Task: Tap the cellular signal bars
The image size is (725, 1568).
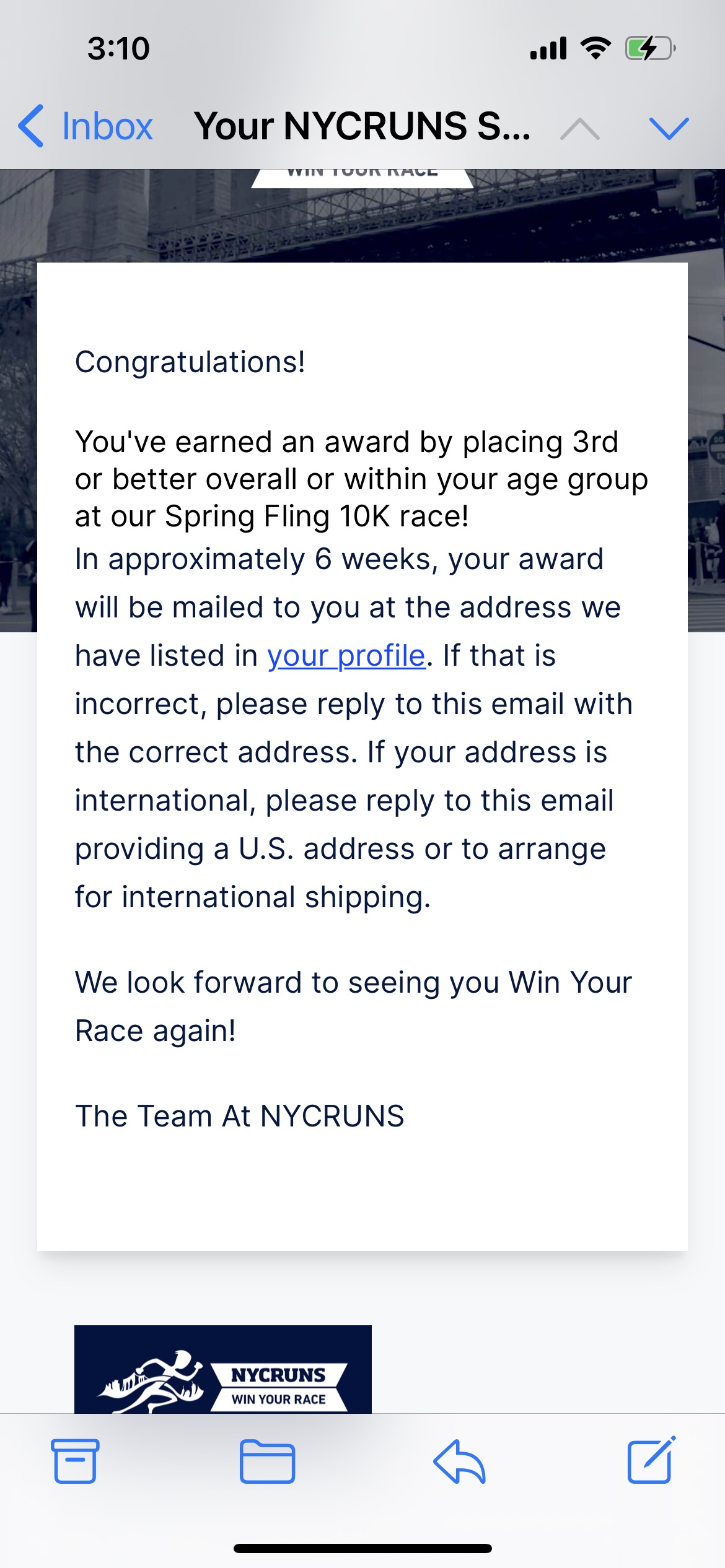Action: (x=548, y=48)
